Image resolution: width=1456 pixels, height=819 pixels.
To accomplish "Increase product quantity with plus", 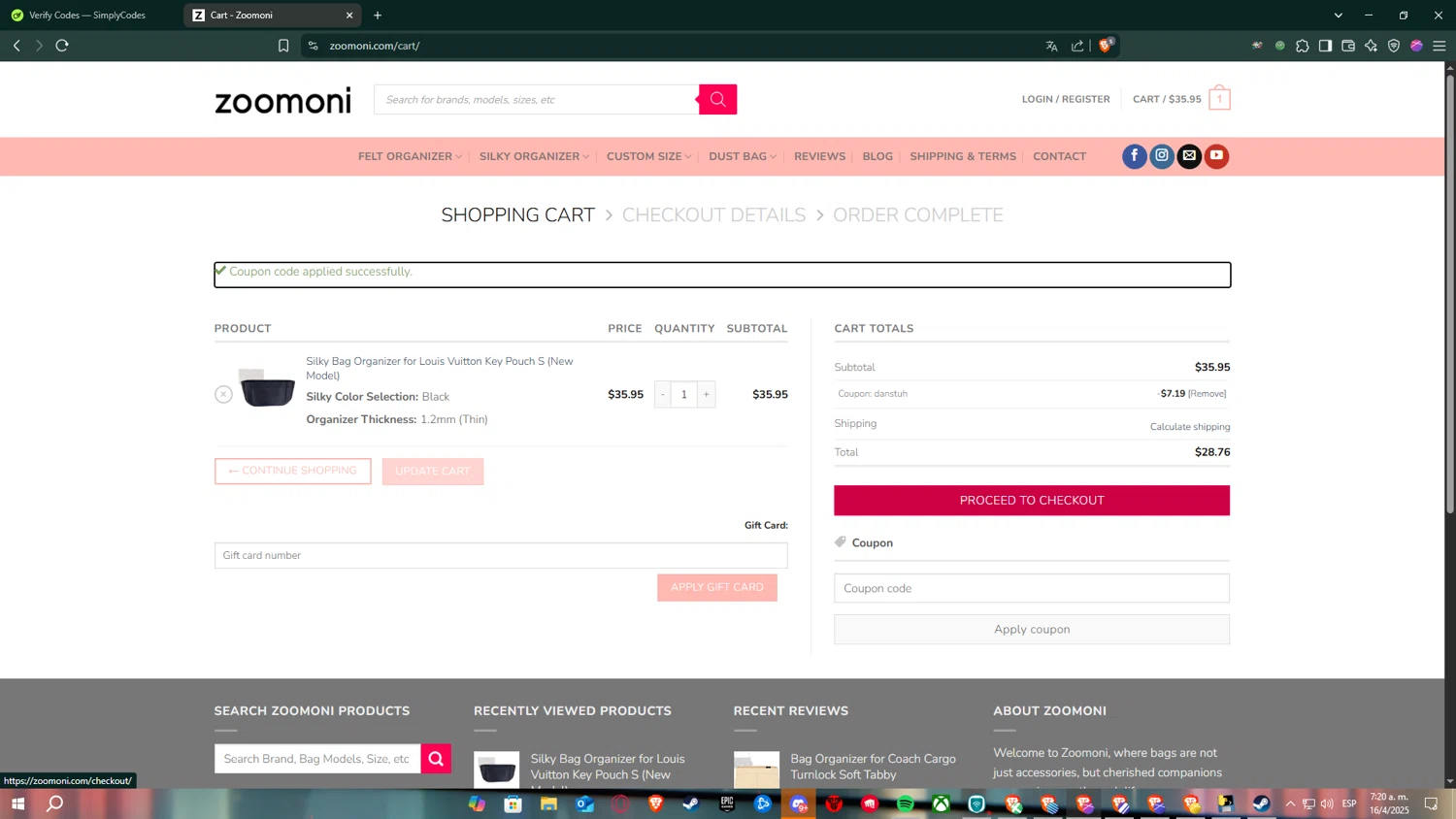I will pos(707,394).
